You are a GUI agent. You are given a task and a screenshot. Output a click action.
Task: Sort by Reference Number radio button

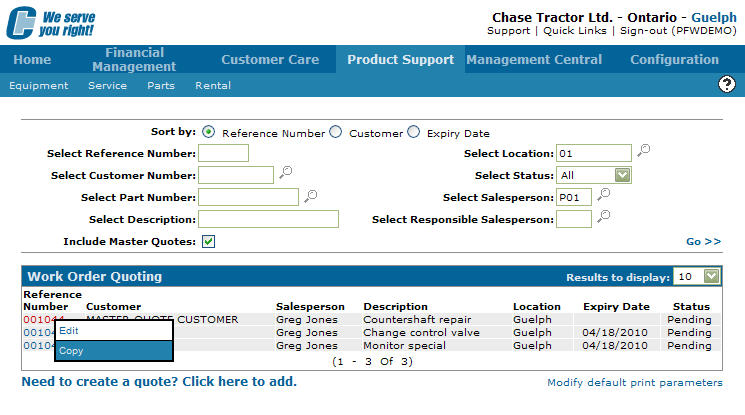point(208,132)
